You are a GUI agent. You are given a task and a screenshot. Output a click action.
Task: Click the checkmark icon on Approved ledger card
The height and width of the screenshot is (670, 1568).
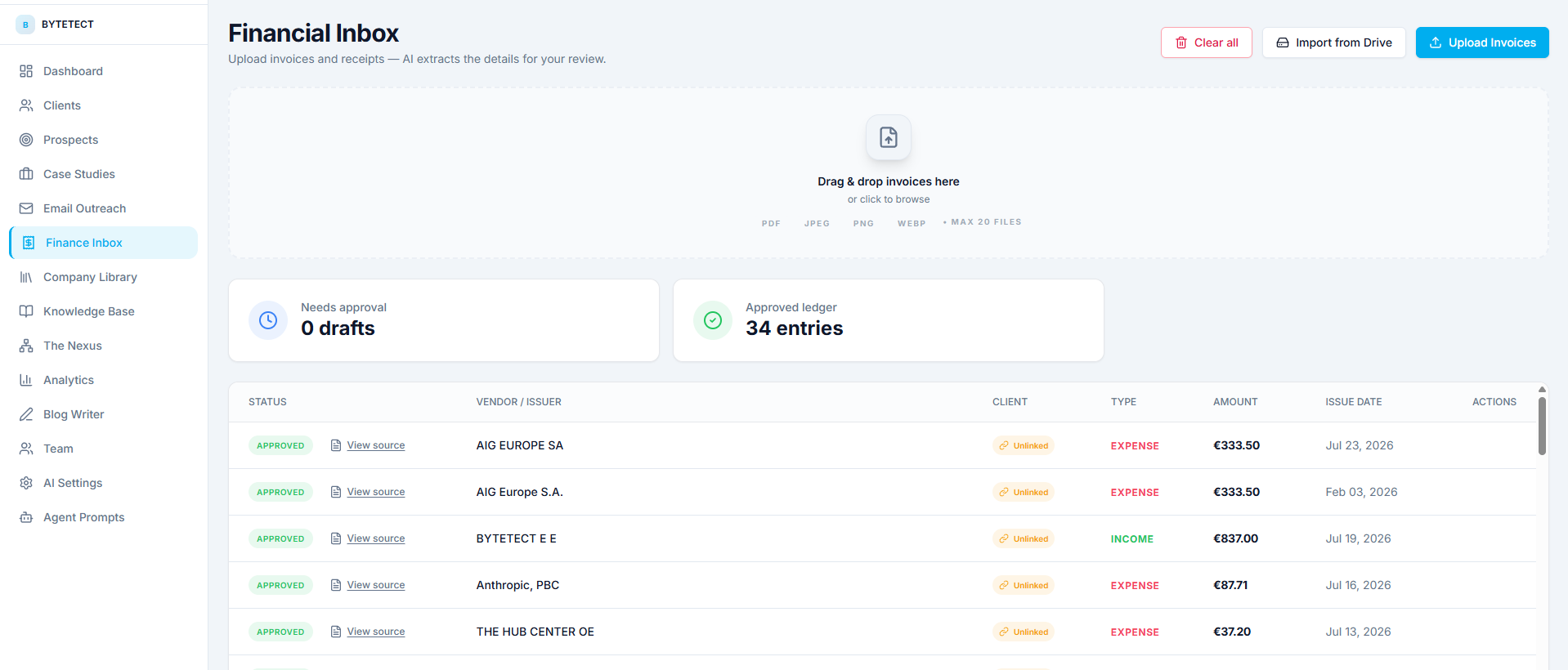pos(713,320)
